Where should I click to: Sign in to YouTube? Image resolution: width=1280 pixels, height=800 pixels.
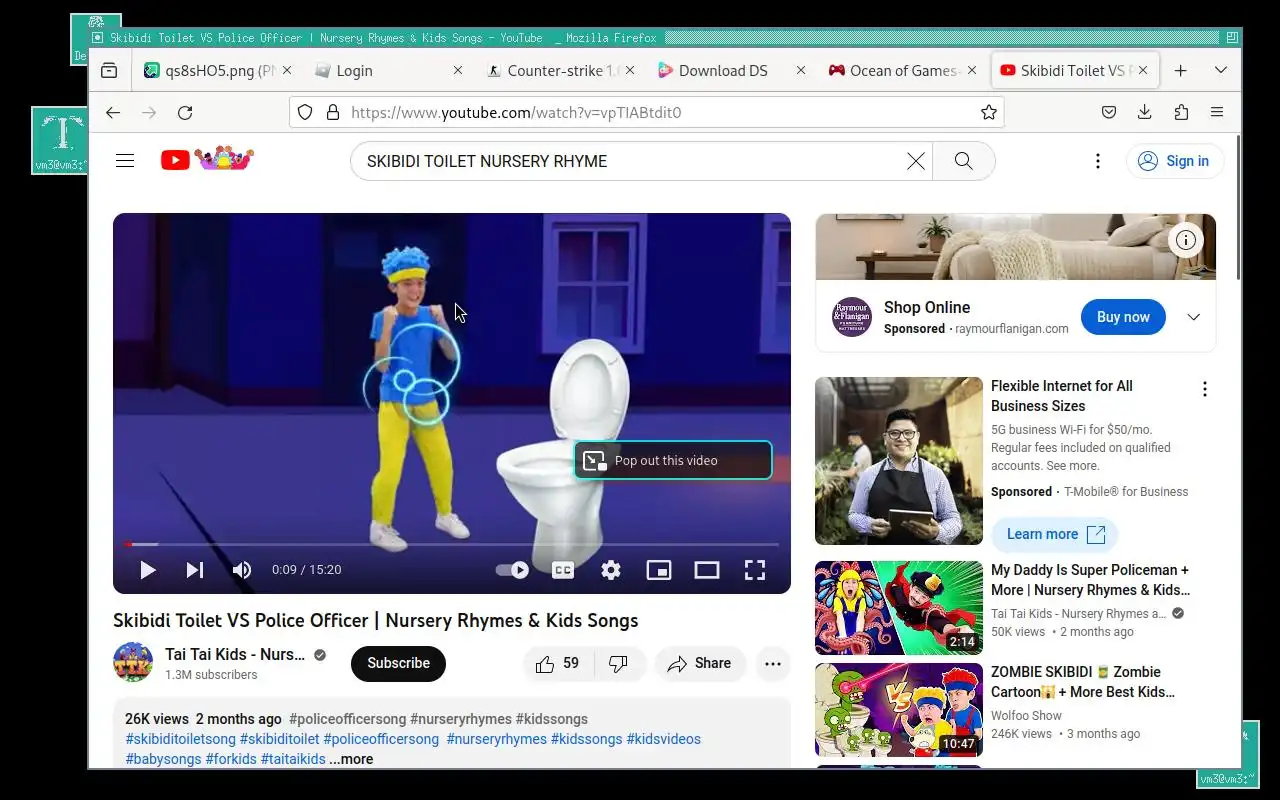click(1175, 161)
